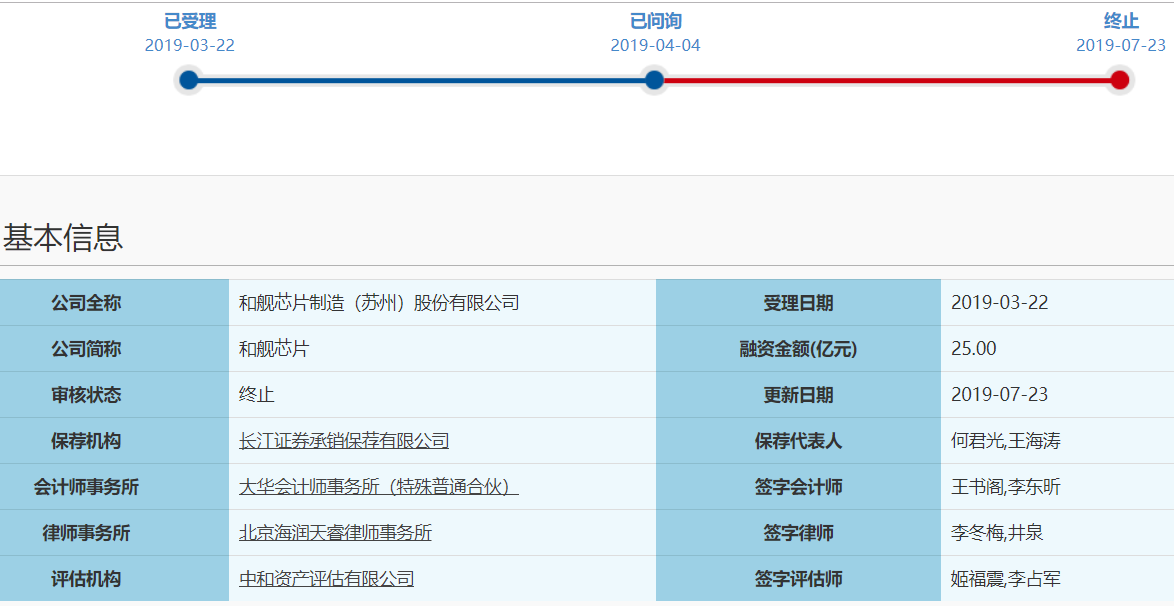Click the 公司简称 header cell
The image size is (1174, 606).
point(115,348)
